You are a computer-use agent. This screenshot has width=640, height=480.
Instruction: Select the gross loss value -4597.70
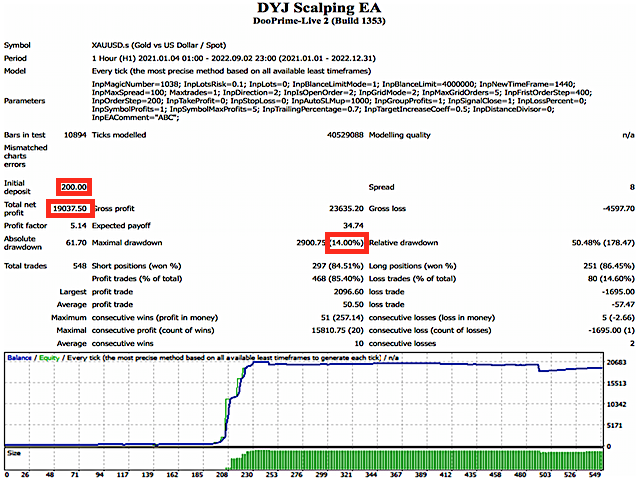pyautogui.click(x=619, y=209)
